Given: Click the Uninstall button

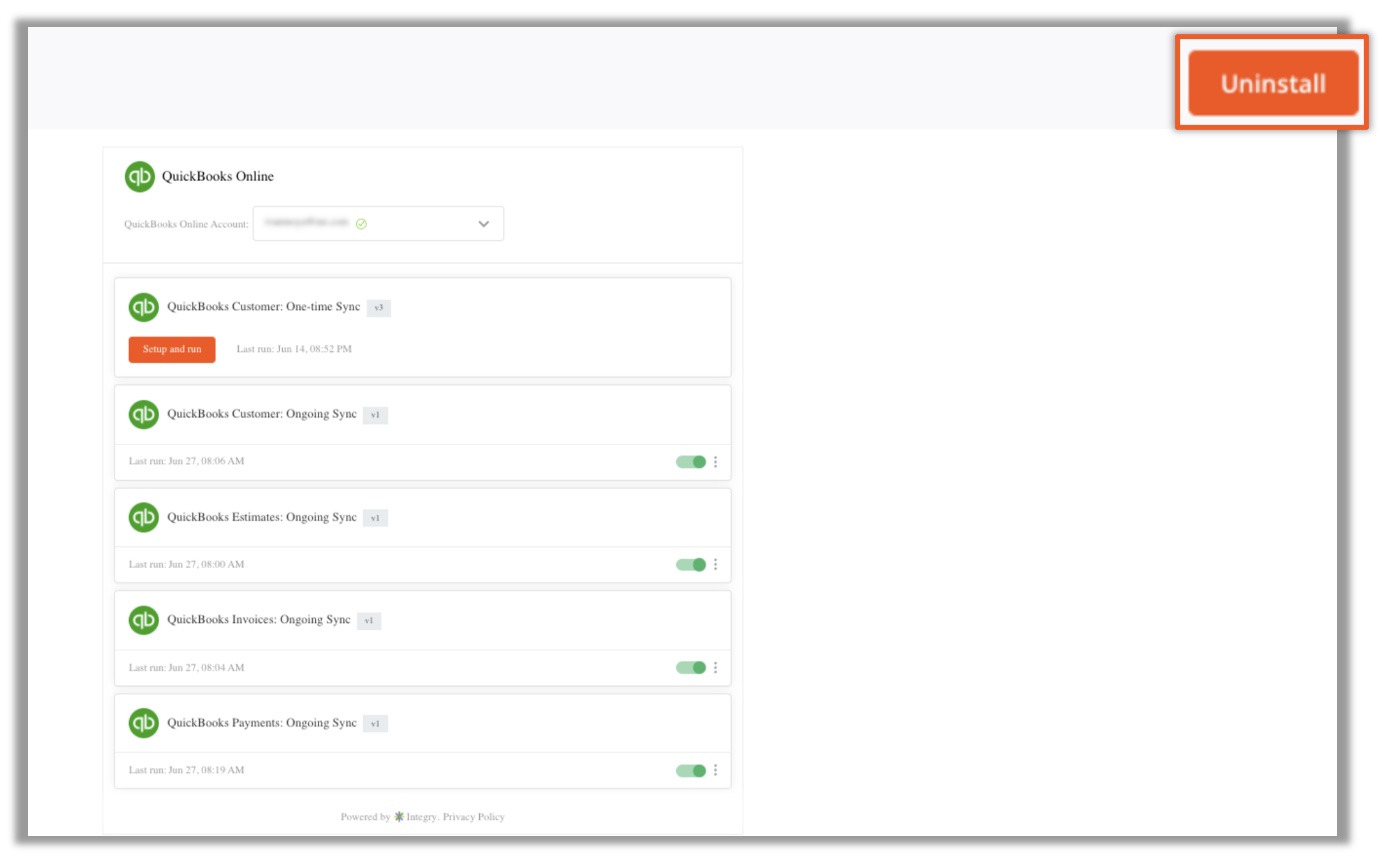Looking at the screenshot, I should (1272, 84).
